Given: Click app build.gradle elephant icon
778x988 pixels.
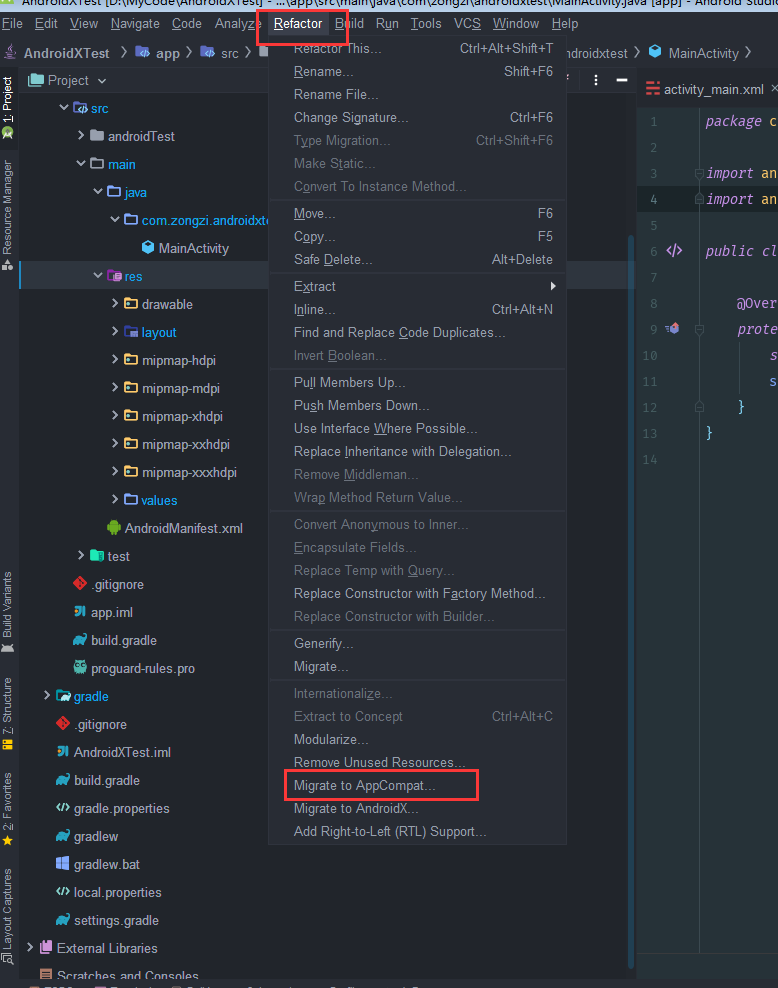Looking at the screenshot, I should [80, 640].
